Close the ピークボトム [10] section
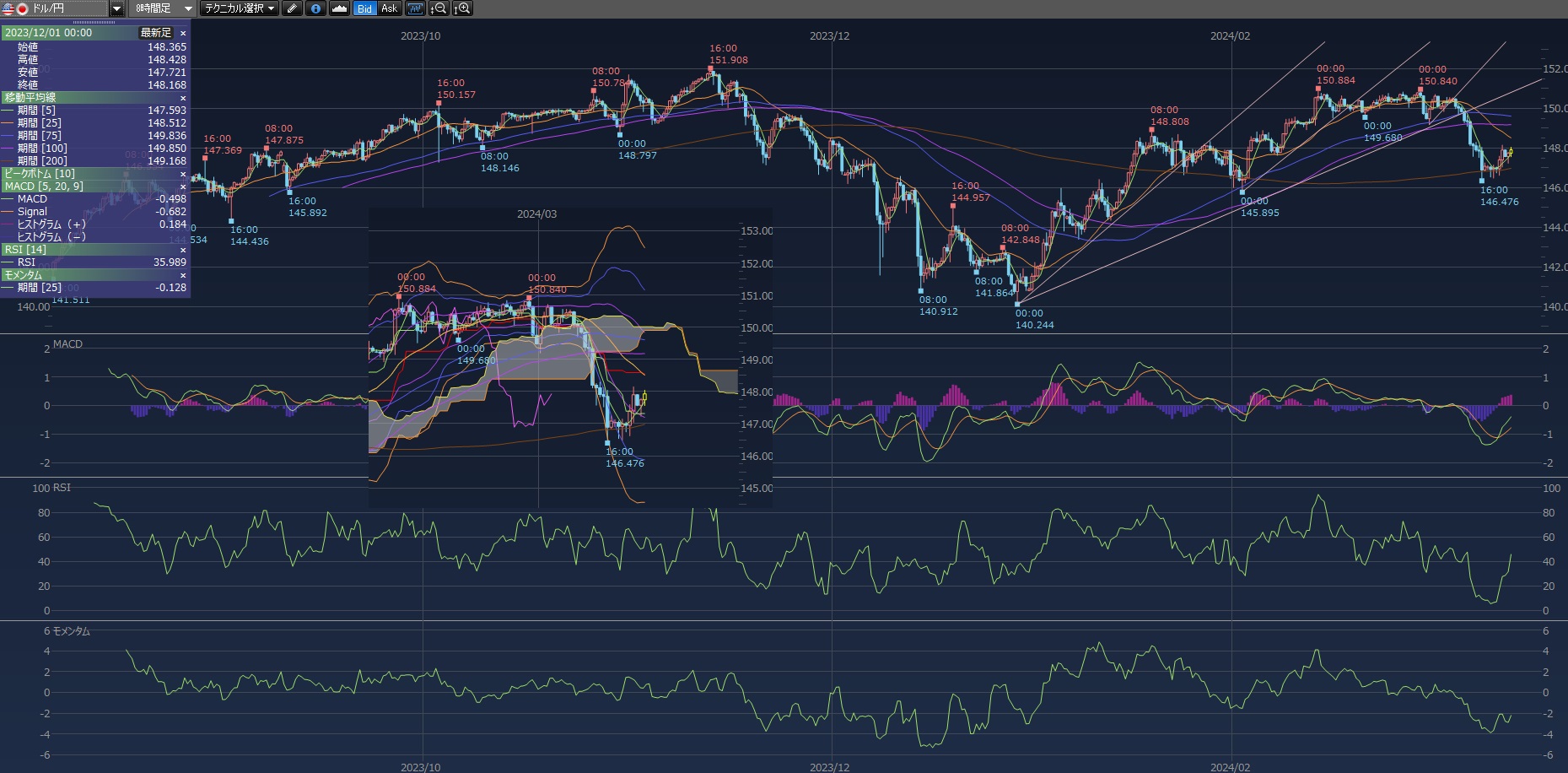 point(183,174)
